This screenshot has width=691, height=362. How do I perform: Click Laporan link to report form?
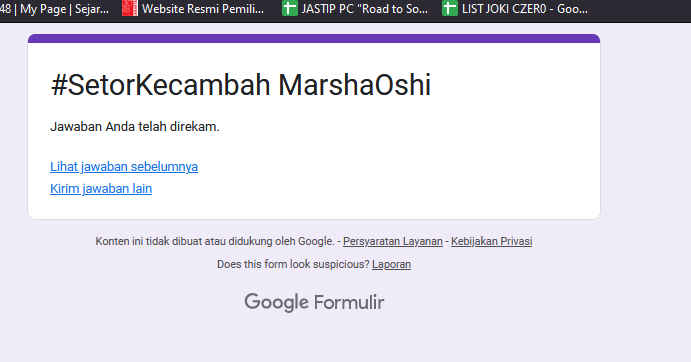[x=391, y=264]
